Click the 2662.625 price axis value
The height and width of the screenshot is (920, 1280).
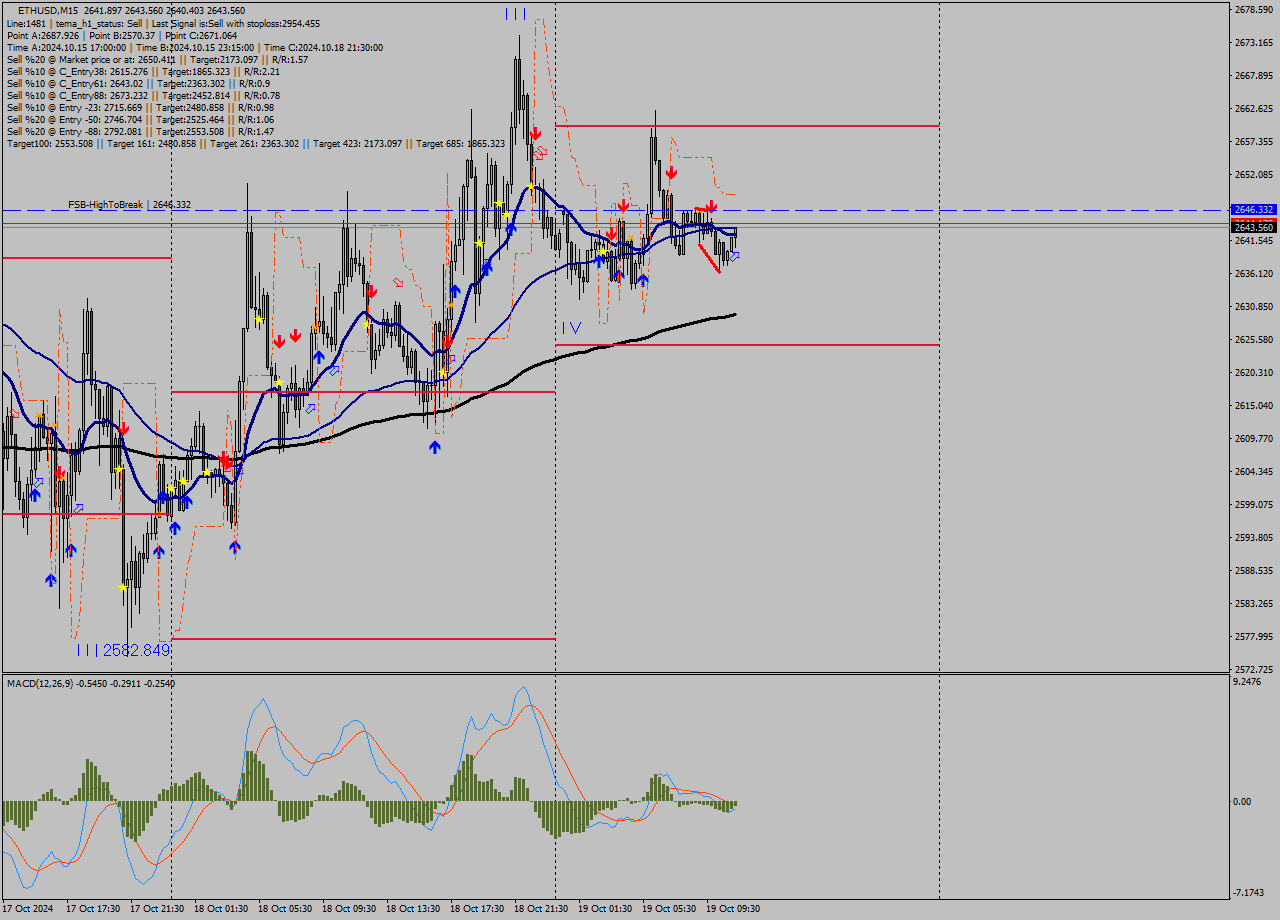click(x=1253, y=109)
